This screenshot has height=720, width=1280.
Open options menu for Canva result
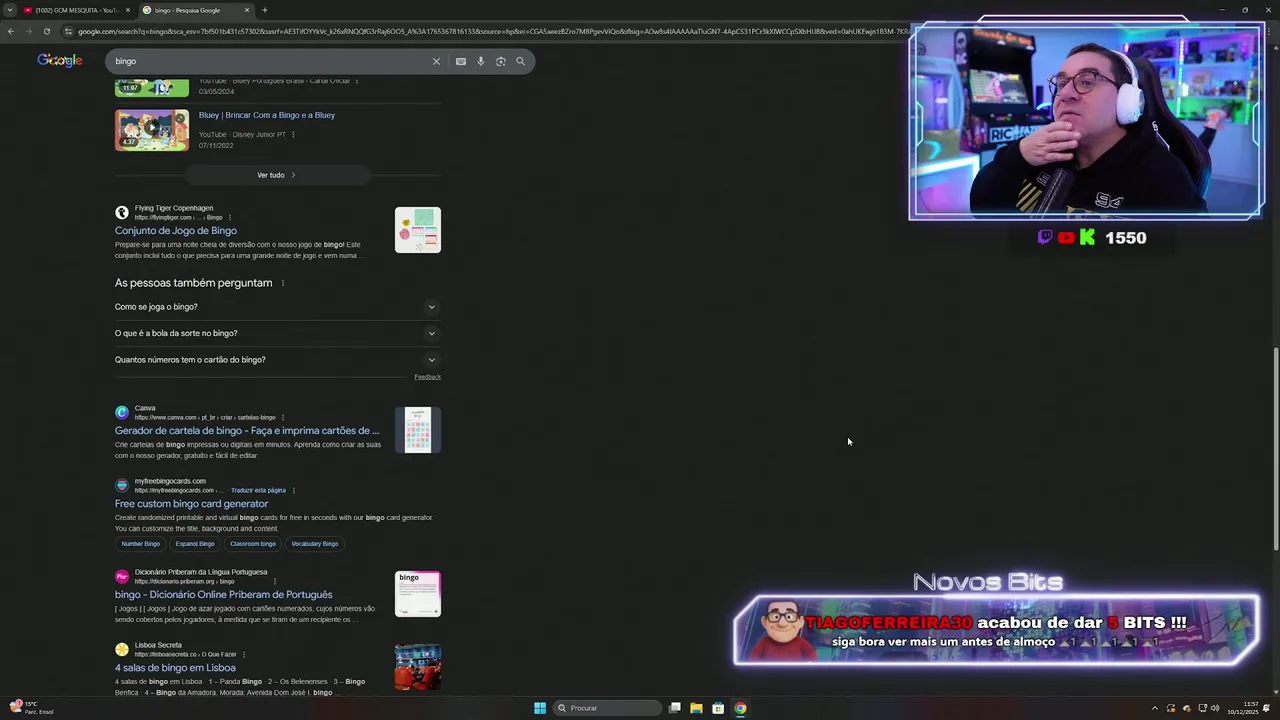pos(283,417)
